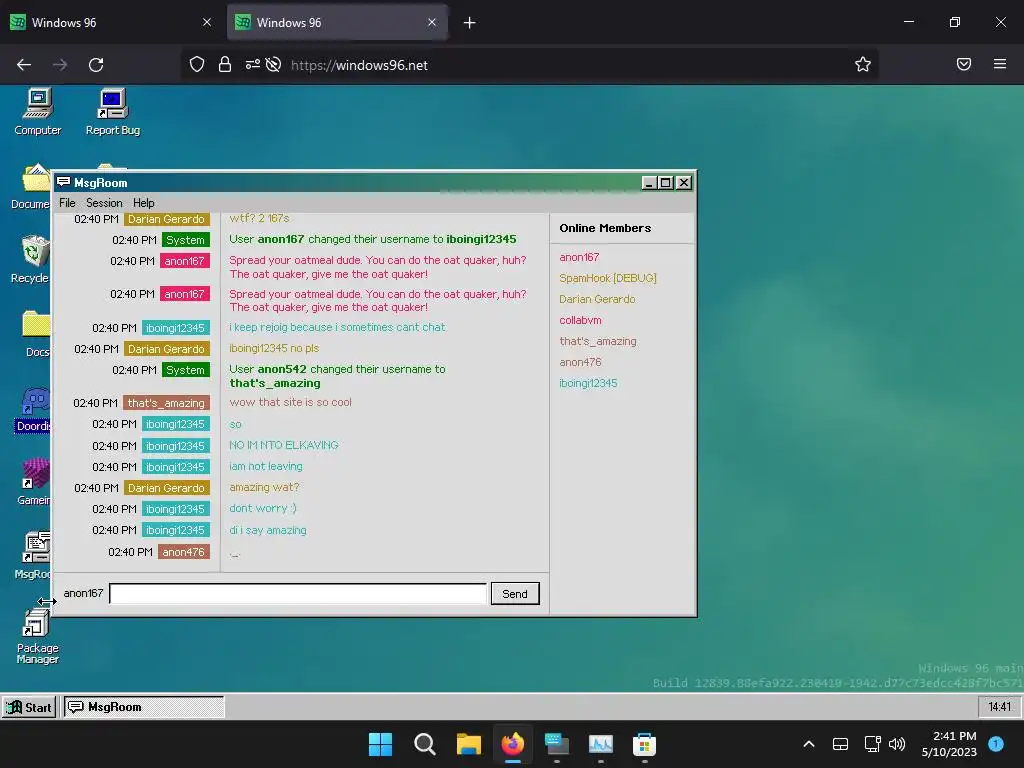Click message 'NO IM NTO ELKAVING'
This screenshot has width=1024, height=768.
click(x=283, y=445)
